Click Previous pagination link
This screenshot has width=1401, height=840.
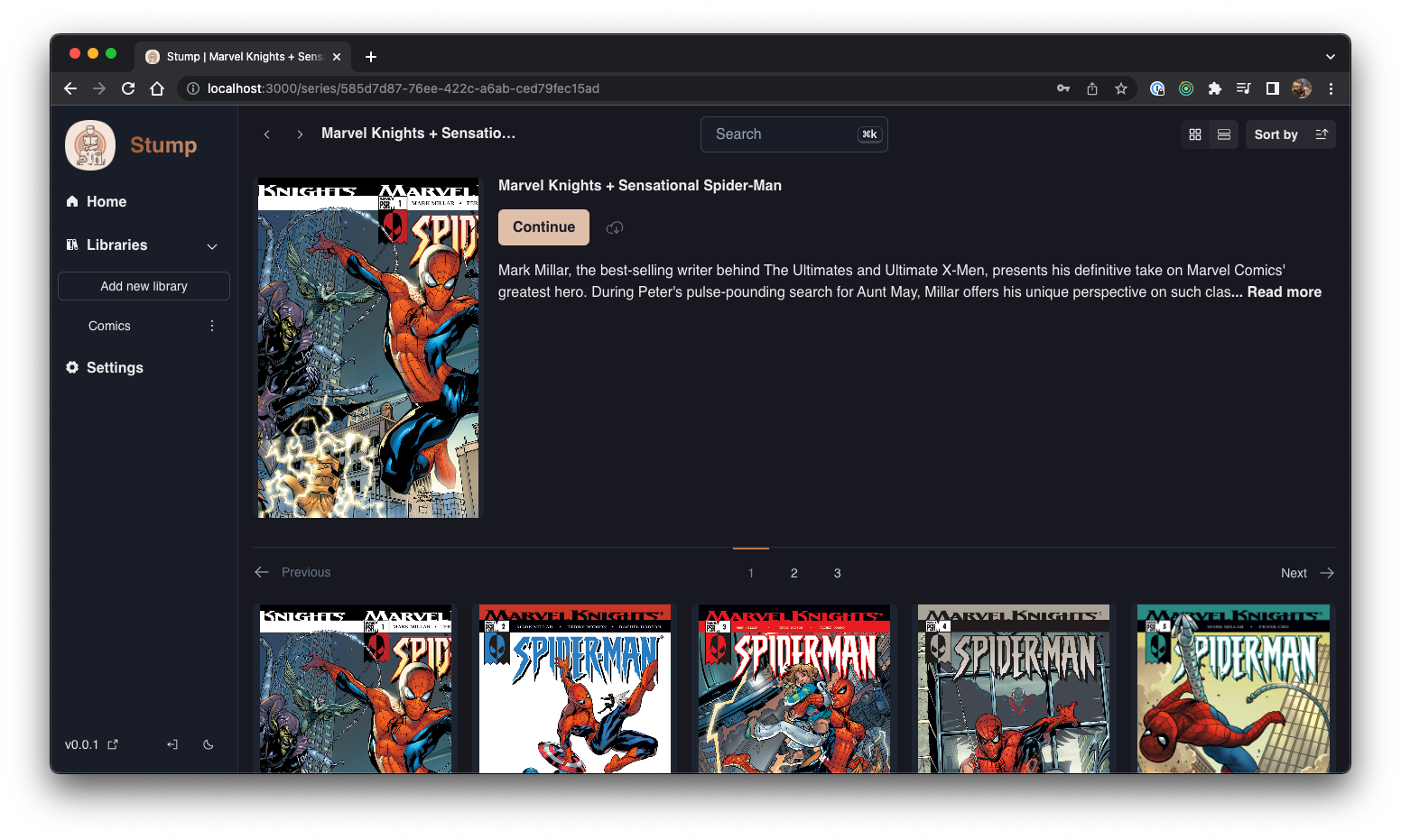292,572
